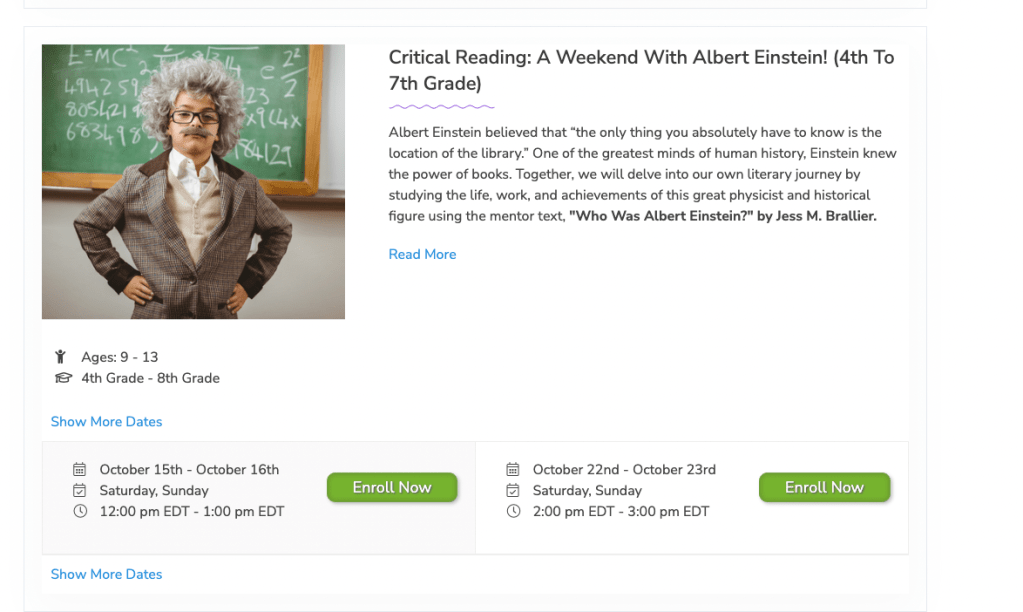
Task: Click the clock icon beside 2:00 pm EDT
Action: point(513,511)
